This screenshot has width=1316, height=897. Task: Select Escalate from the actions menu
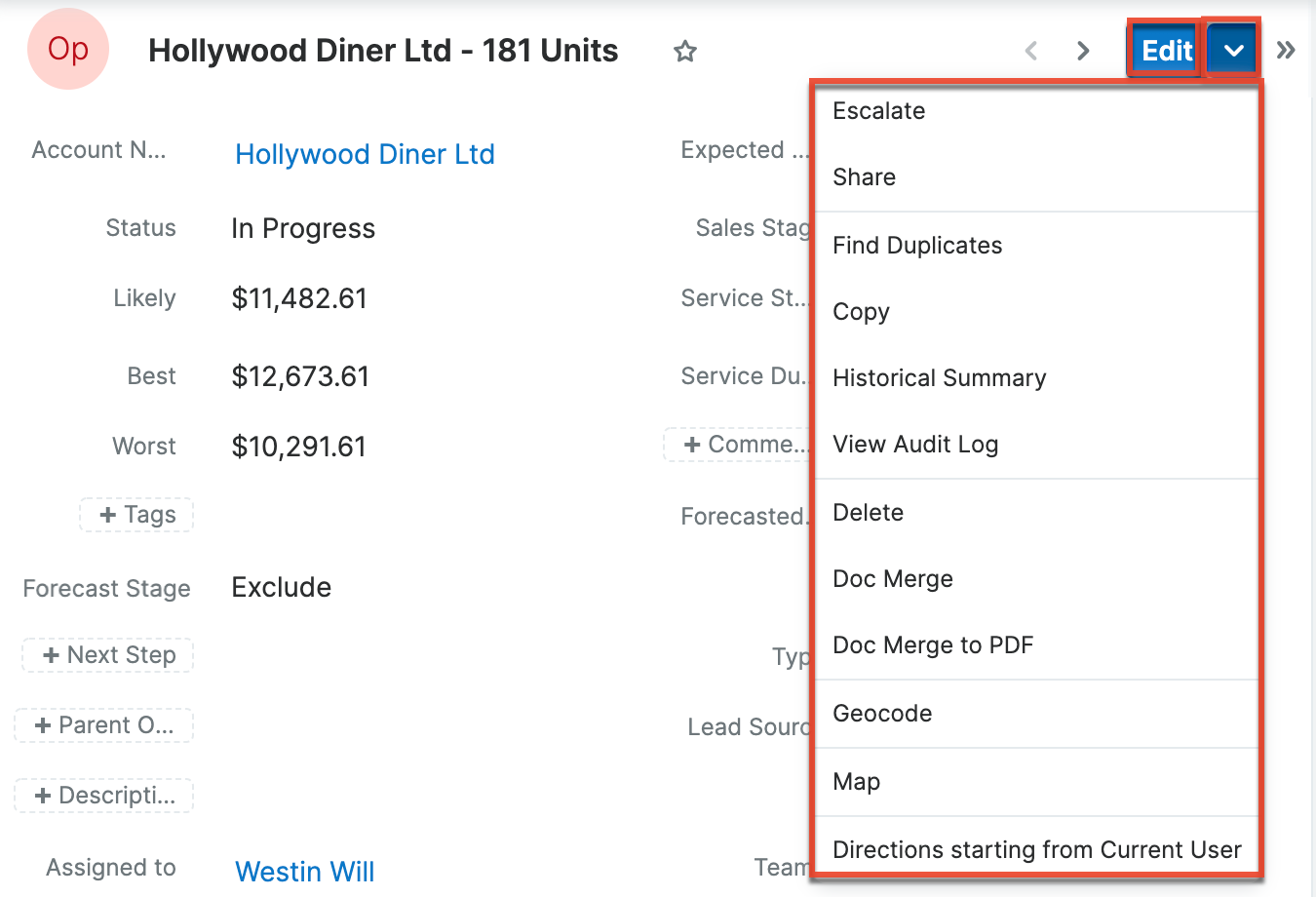click(879, 111)
